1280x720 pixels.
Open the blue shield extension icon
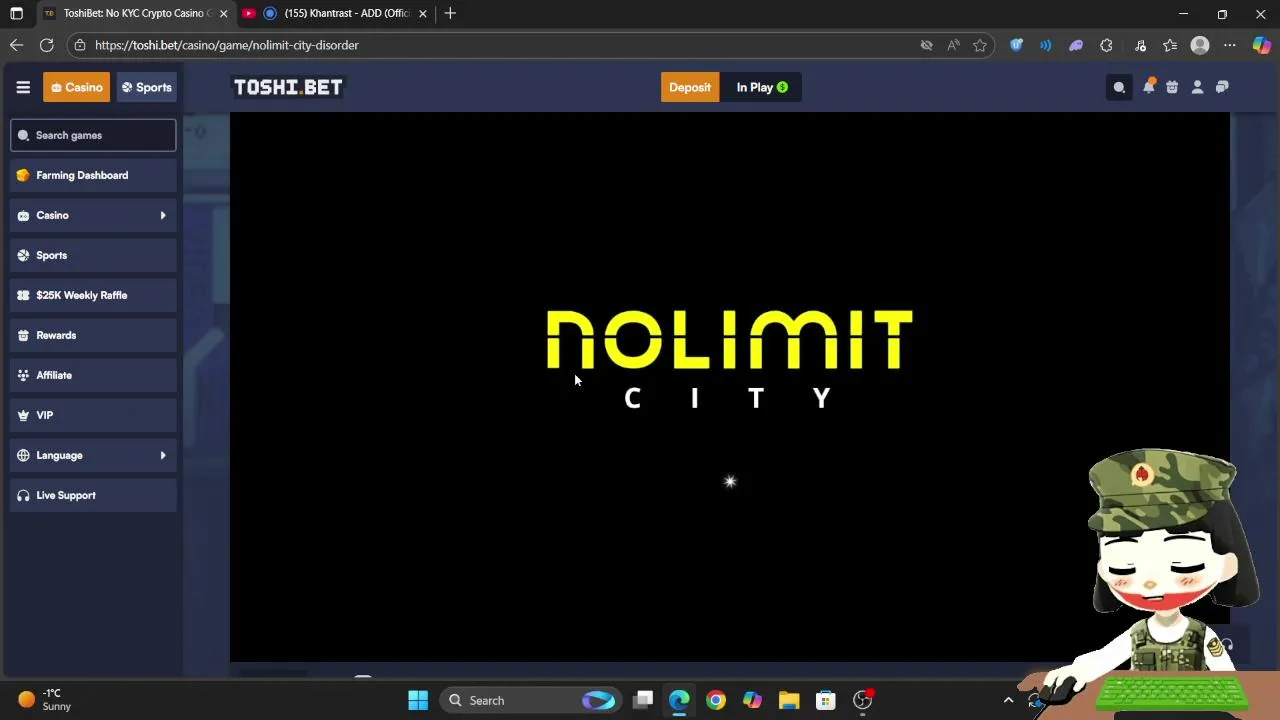click(1016, 45)
